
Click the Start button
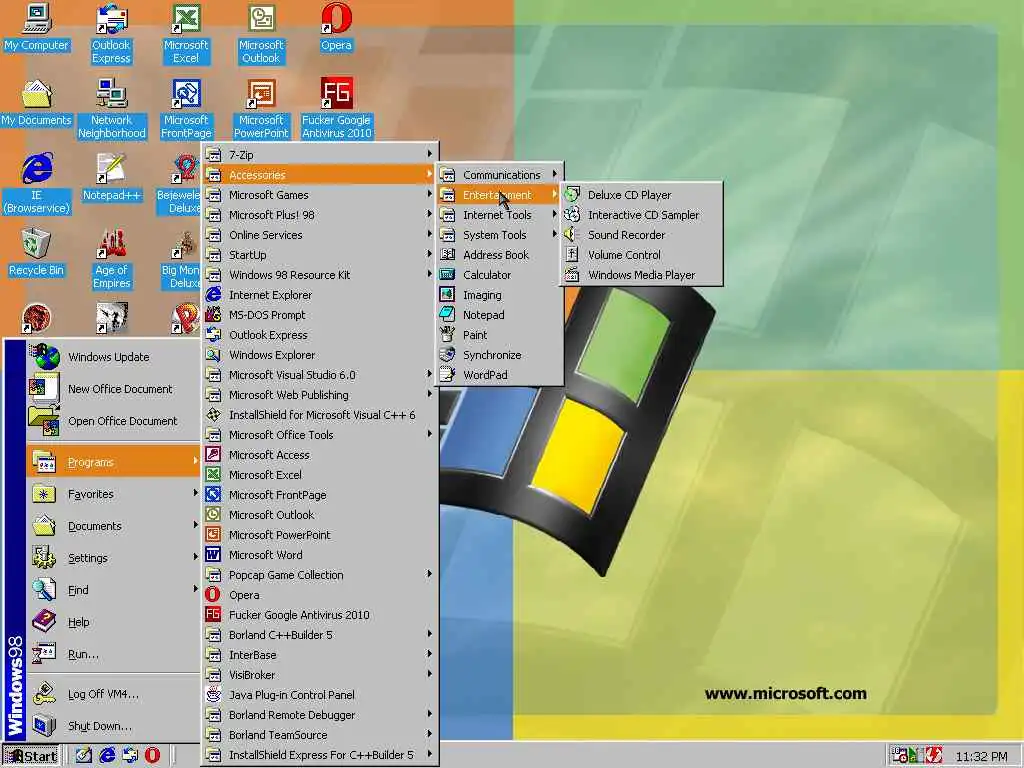[31, 756]
